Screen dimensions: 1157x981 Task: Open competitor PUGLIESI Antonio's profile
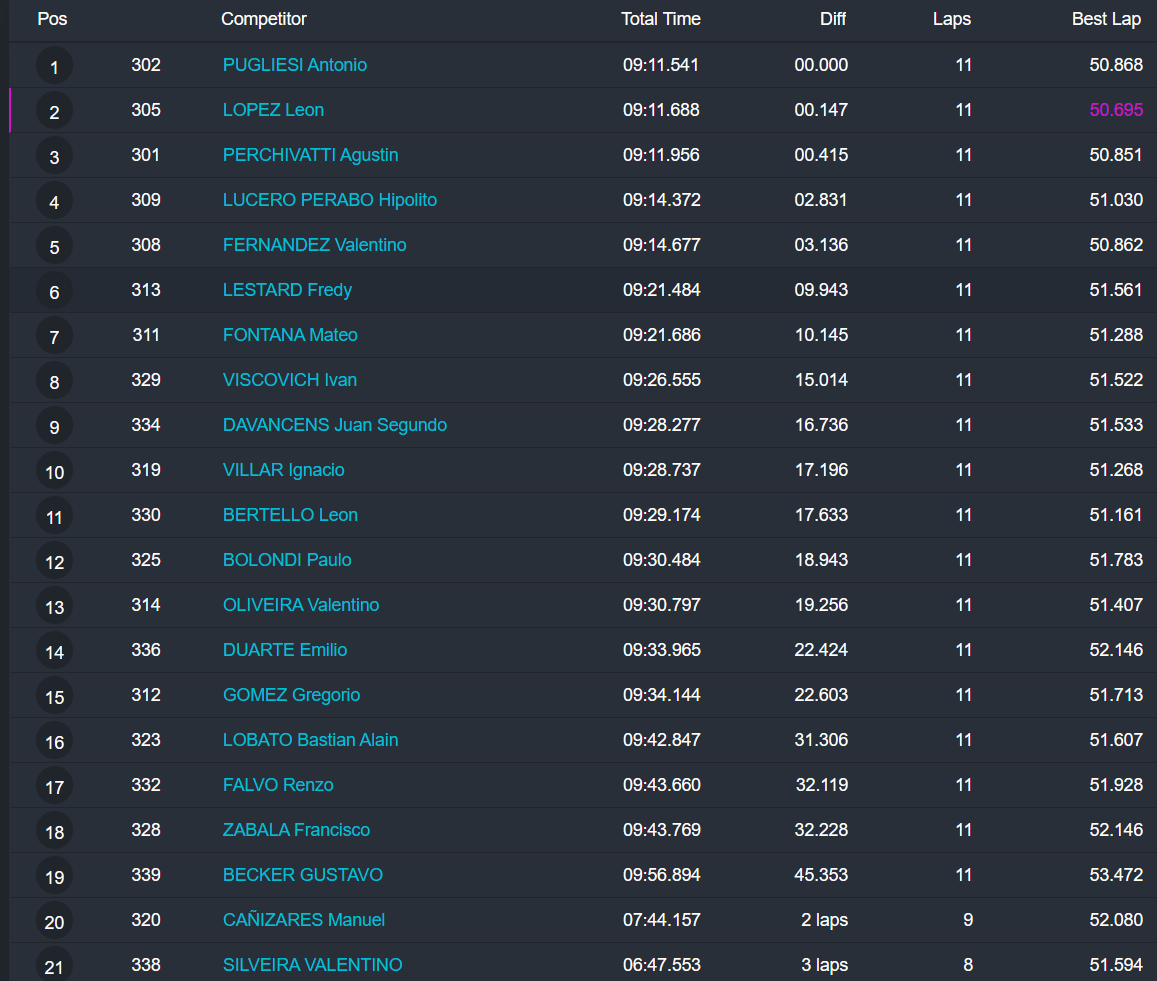coord(295,65)
